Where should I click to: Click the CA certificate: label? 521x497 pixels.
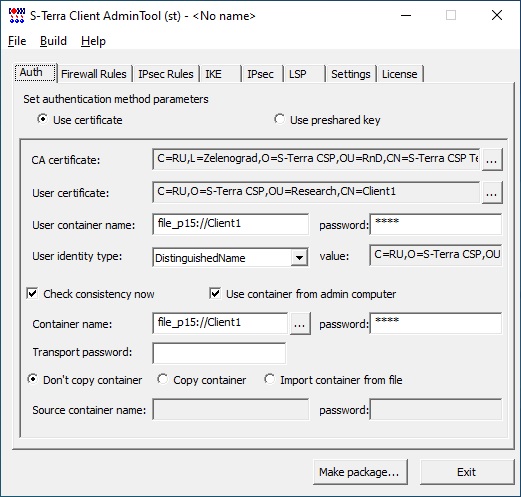pos(66,160)
